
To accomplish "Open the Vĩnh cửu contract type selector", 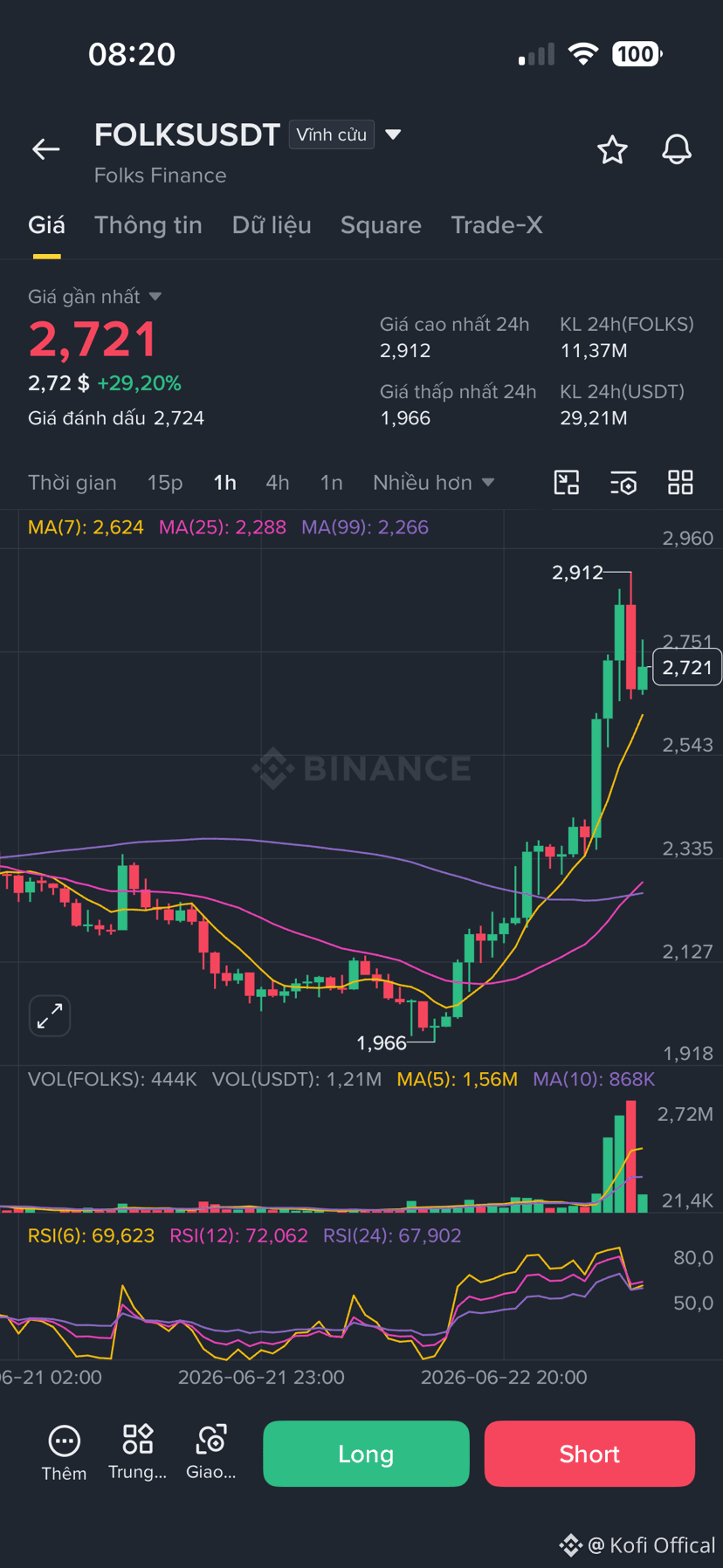I will [x=332, y=134].
